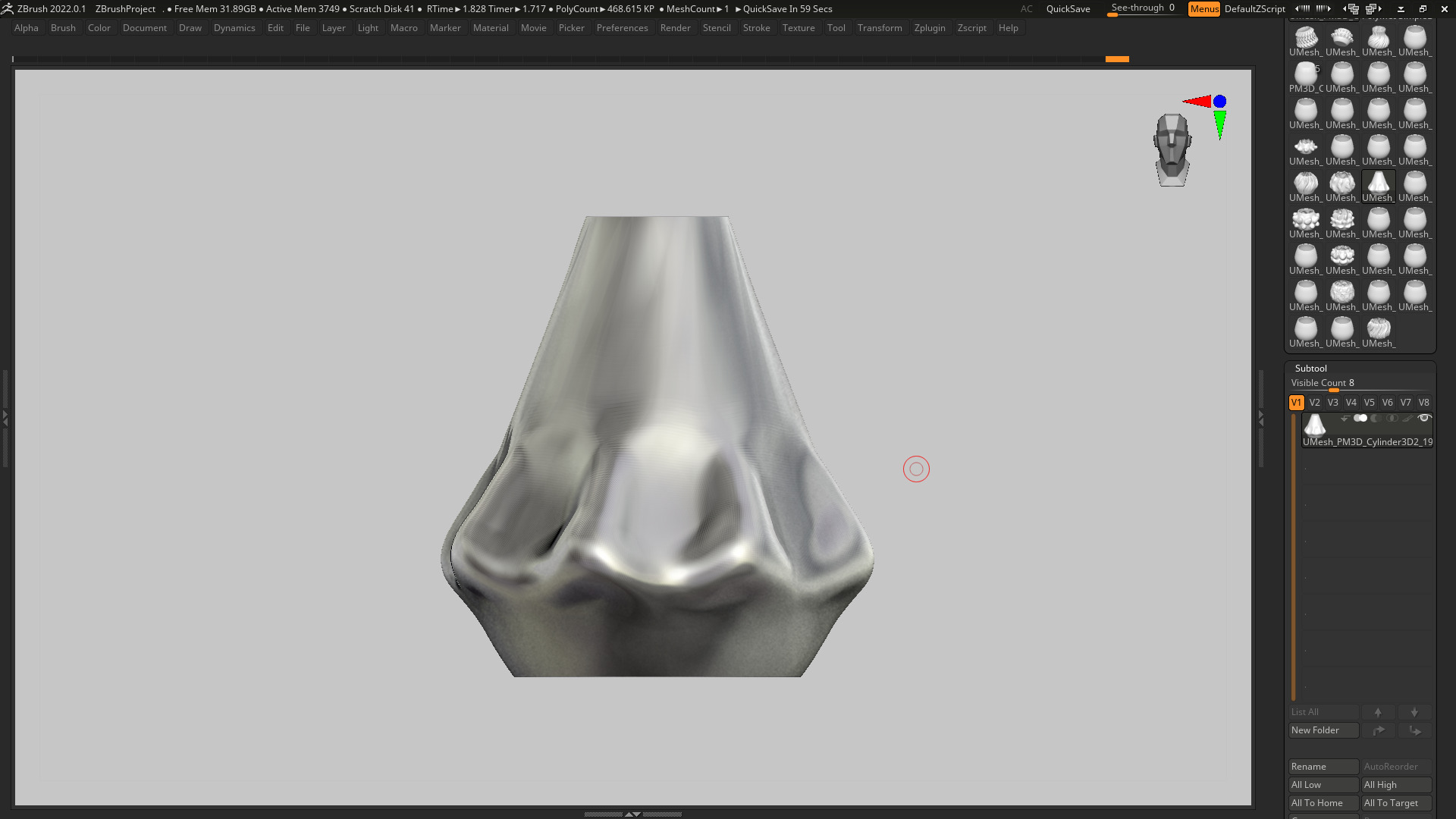Expand the bottom tray divider arrows

632,814
